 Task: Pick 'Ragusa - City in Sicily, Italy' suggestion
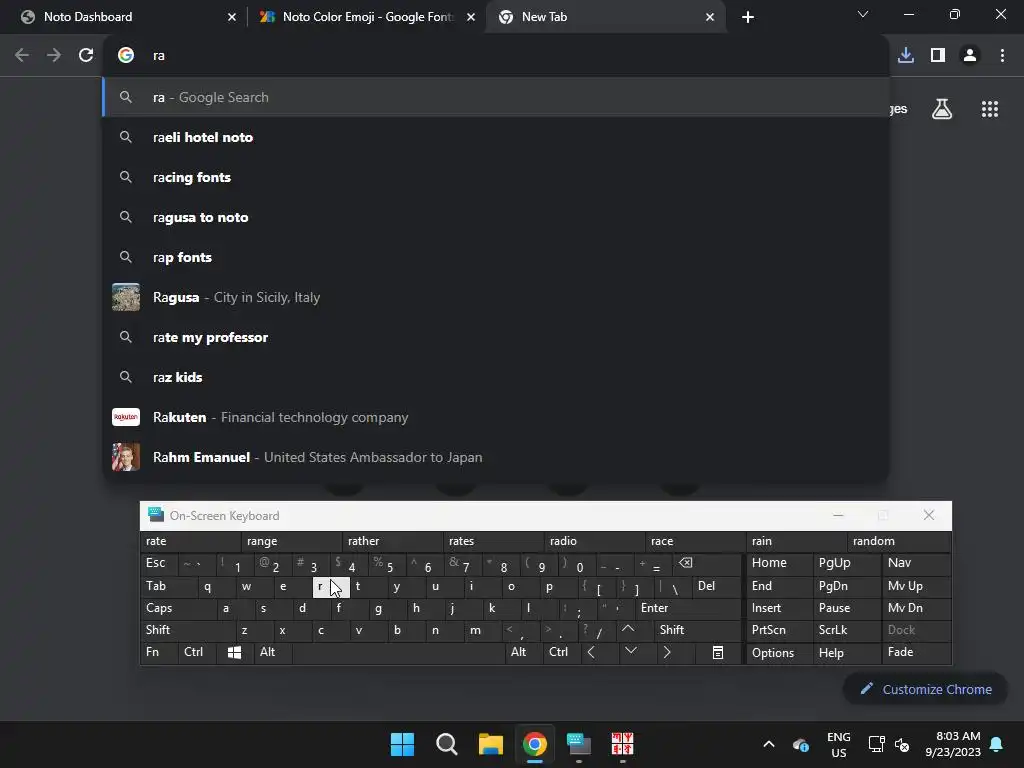(x=496, y=297)
